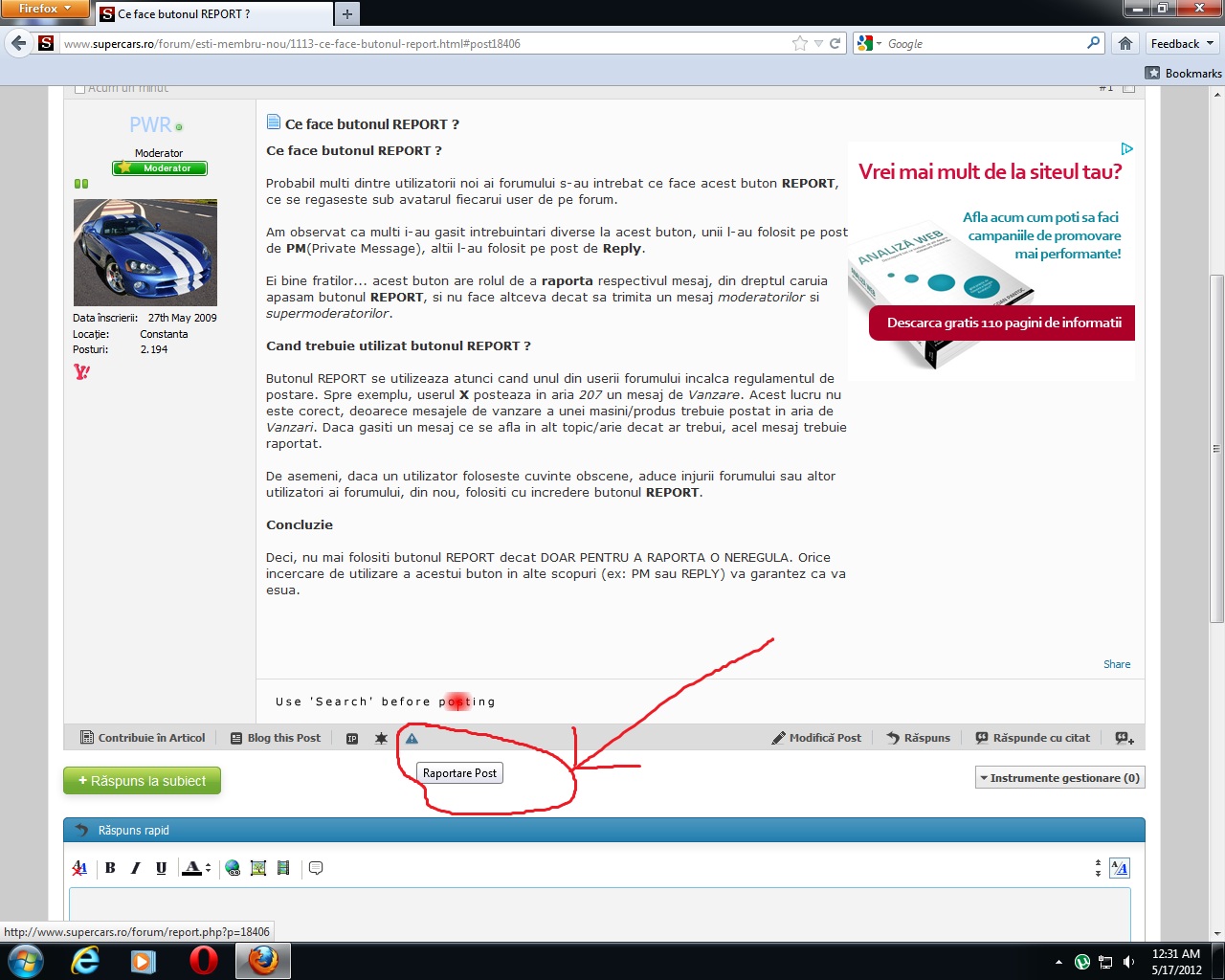The width and height of the screenshot is (1225, 980).
Task: Click the Wrap Quote speech bubble icon
Action: (x=316, y=868)
